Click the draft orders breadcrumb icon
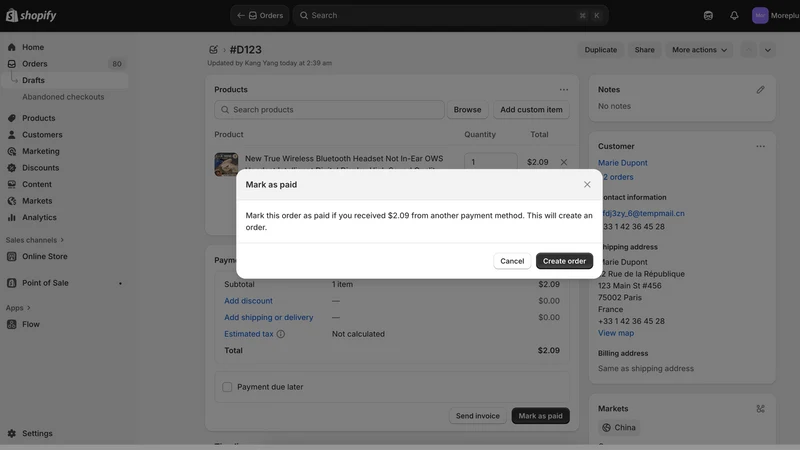The width and height of the screenshot is (800, 450). tap(213, 49)
